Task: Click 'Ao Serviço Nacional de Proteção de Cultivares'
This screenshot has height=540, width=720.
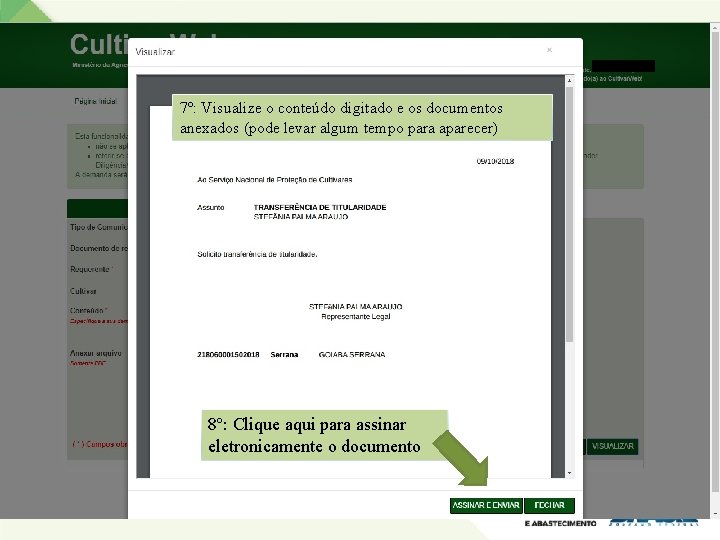Action: (275, 180)
